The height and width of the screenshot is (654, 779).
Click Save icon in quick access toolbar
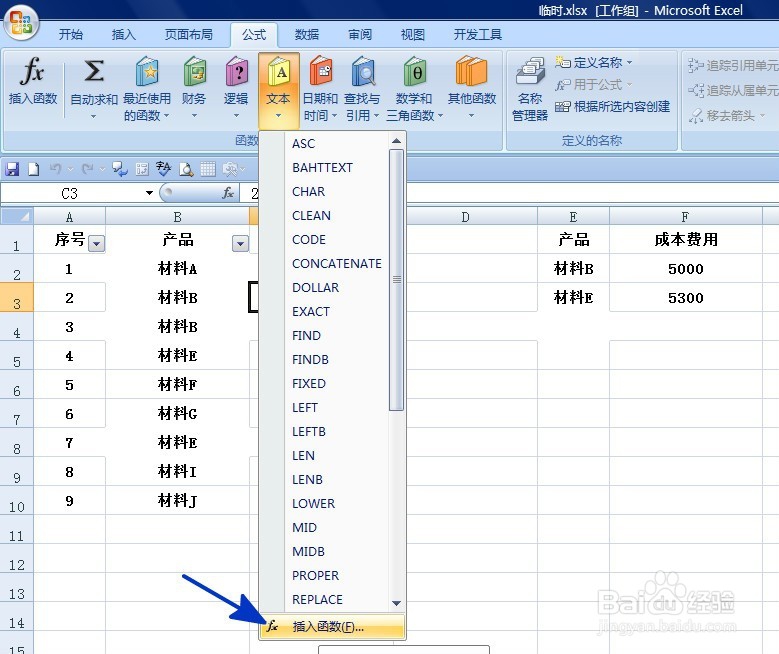[x=12, y=169]
